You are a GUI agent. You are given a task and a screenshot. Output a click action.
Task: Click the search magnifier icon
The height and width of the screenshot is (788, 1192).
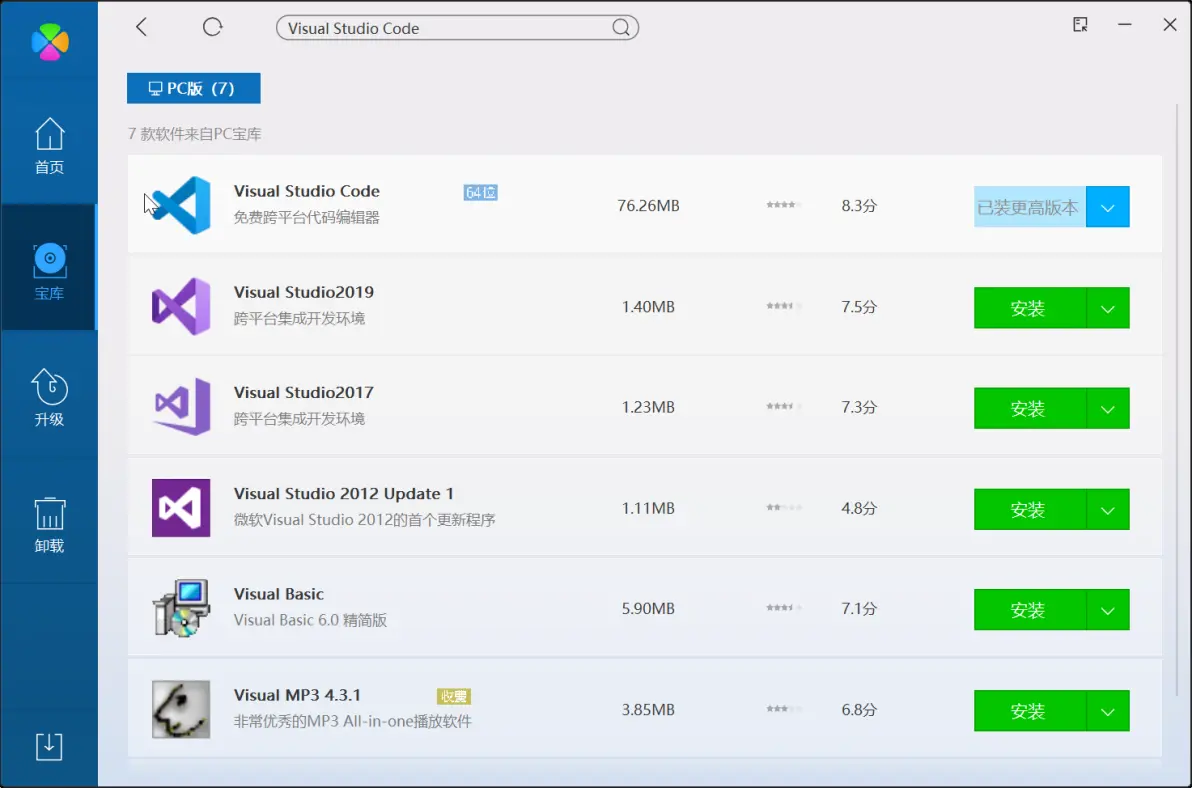click(621, 28)
